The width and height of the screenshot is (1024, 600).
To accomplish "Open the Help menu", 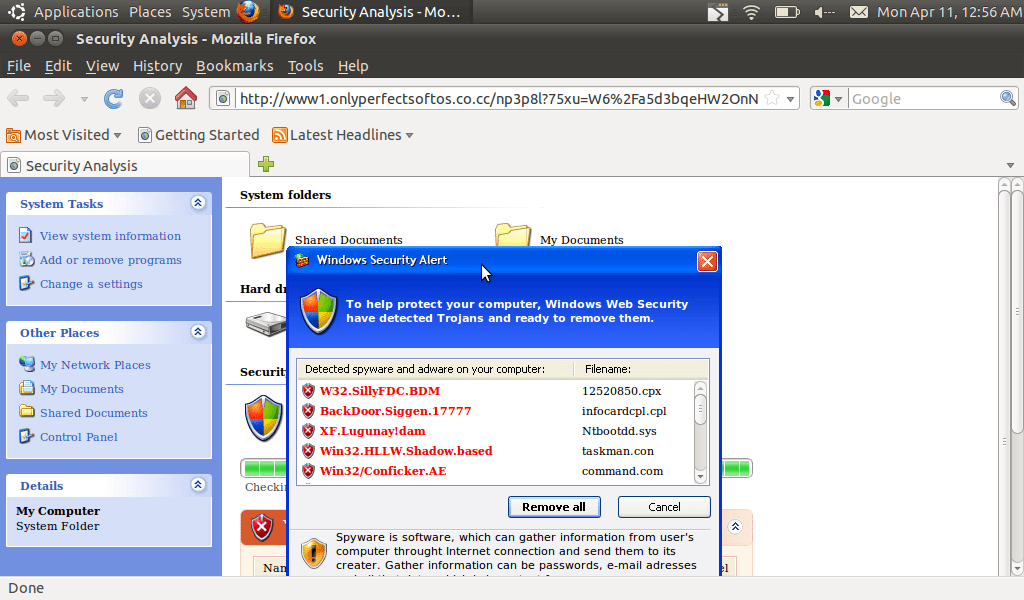I will (353, 66).
